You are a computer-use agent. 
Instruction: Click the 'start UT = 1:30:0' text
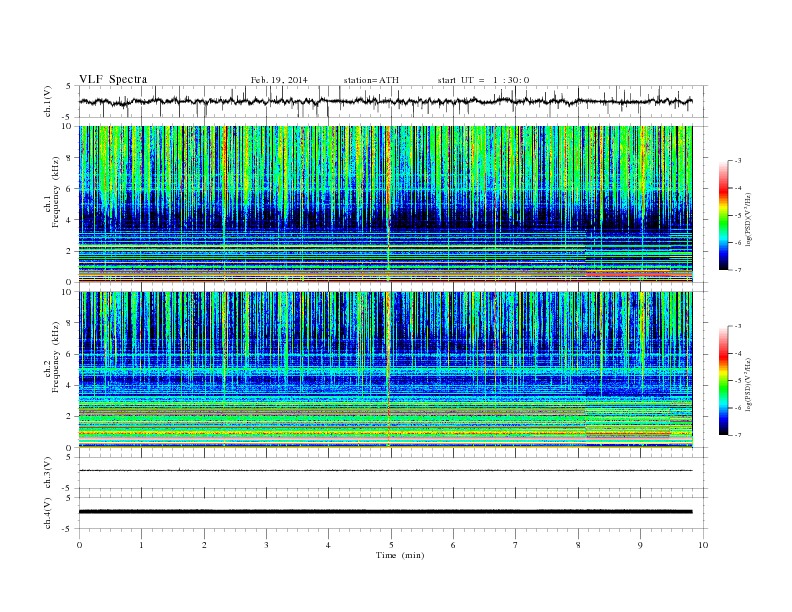483,80
